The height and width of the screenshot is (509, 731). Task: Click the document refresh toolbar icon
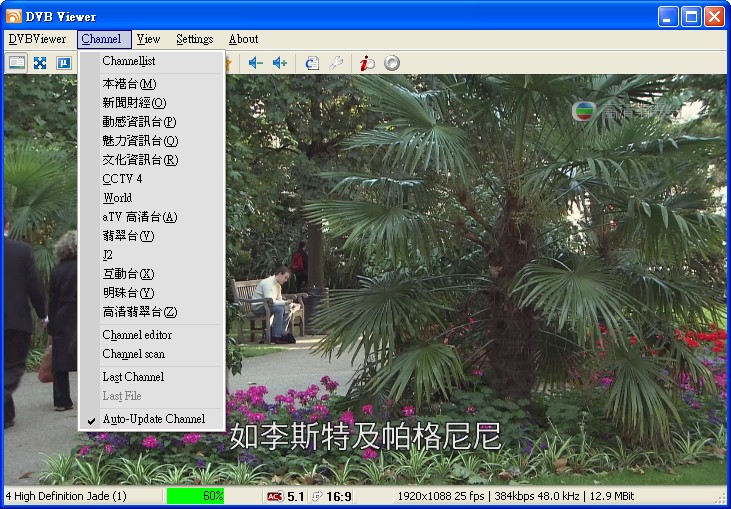(x=312, y=63)
